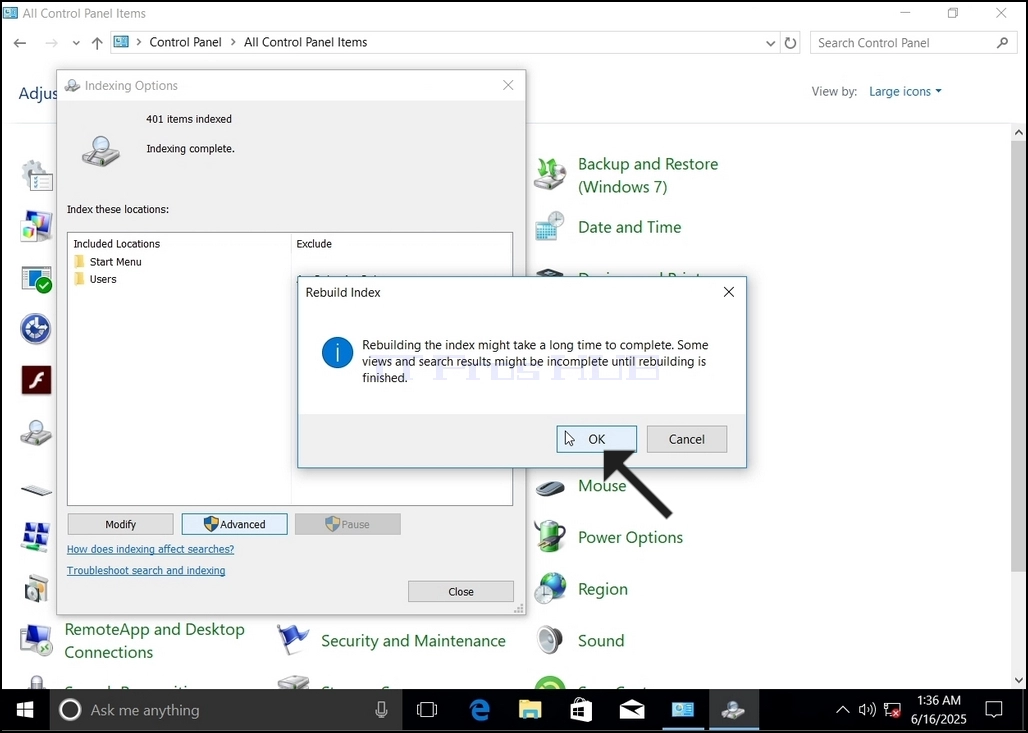Image resolution: width=1028 pixels, height=733 pixels.
Task: Click the breadcrumb chevron after Control Panel
Action: [233, 42]
